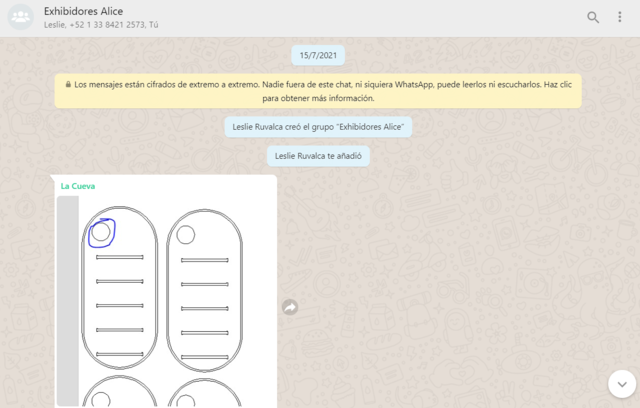Click the group created system message
Screen dimensions: 640x408
318,127
